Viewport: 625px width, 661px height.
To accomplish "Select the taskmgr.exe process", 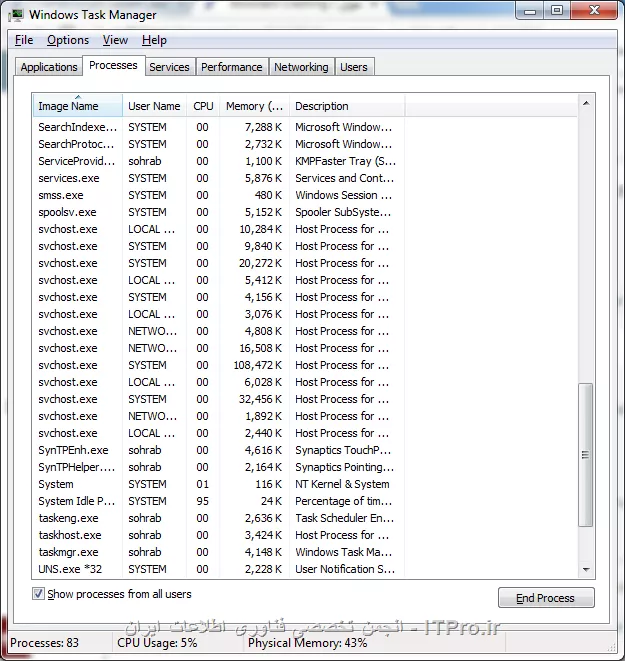I will click(x=219, y=552).
